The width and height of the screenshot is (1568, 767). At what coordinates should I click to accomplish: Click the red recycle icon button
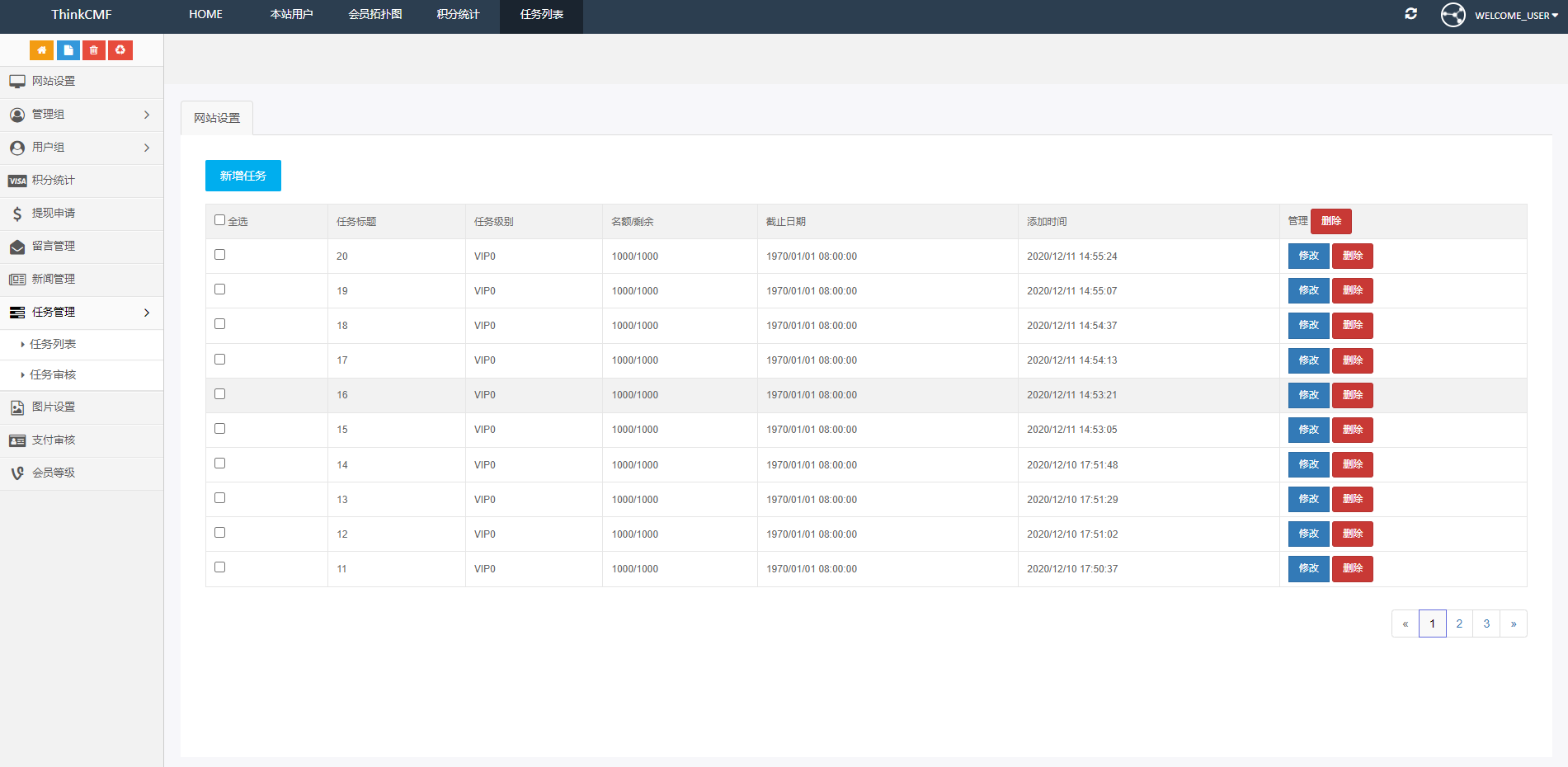[120, 50]
